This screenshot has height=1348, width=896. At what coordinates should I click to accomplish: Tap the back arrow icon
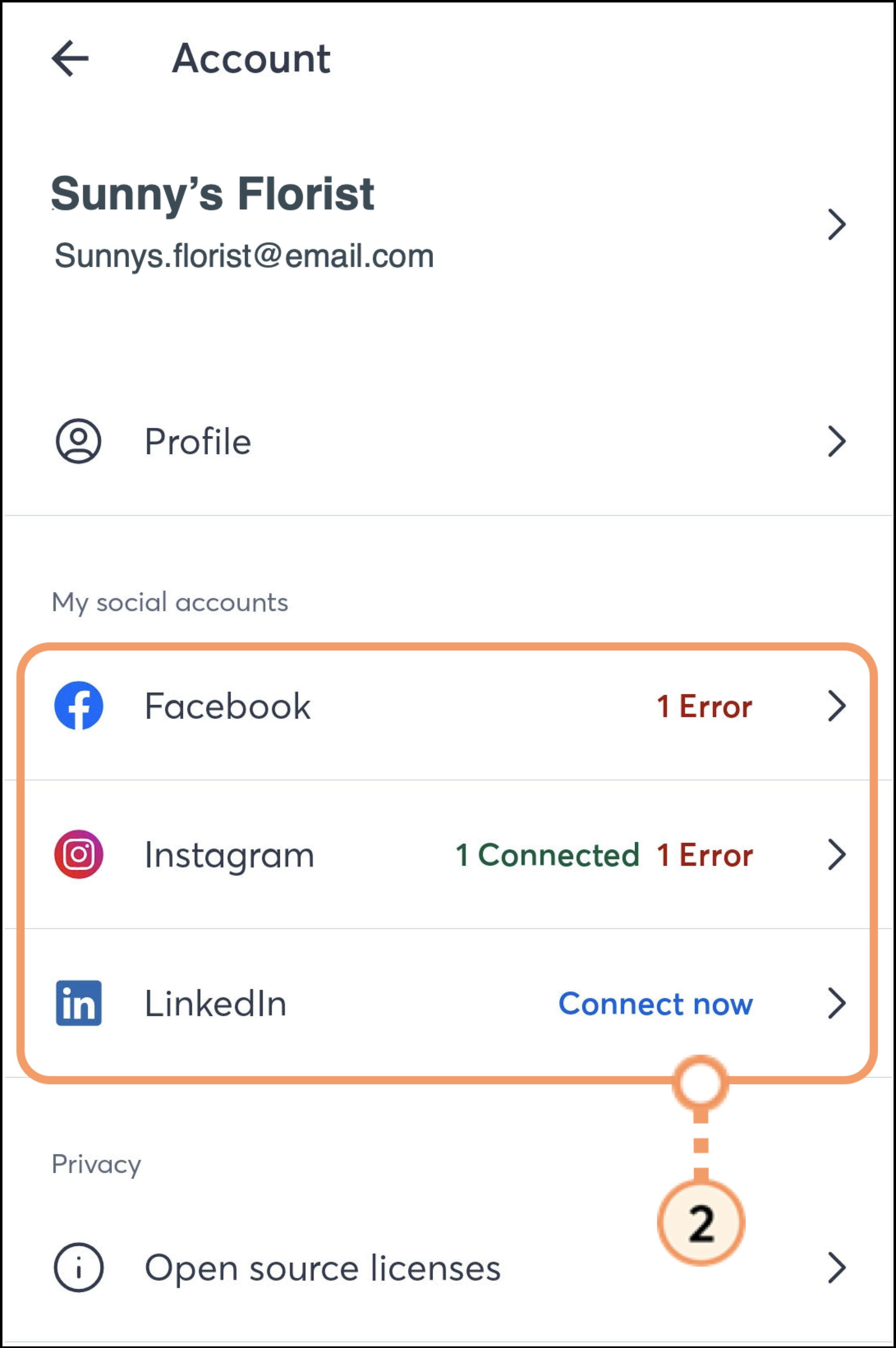click(70, 58)
